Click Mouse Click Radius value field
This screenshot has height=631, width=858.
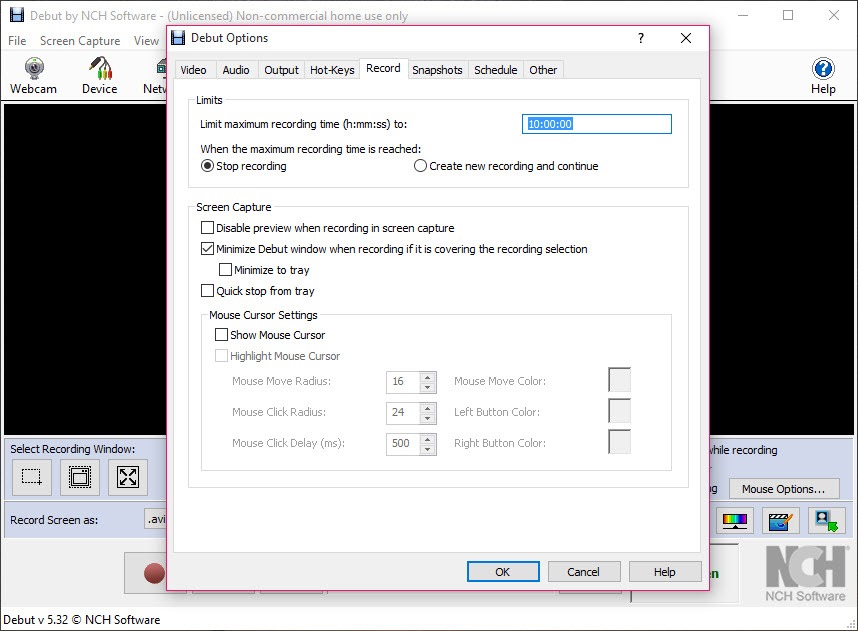pos(403,412)
